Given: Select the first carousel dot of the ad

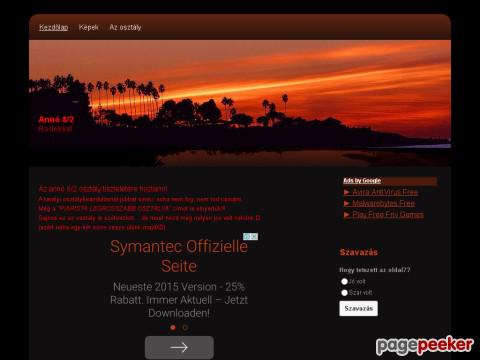Looking at the screenshot, I should [173, 327].
